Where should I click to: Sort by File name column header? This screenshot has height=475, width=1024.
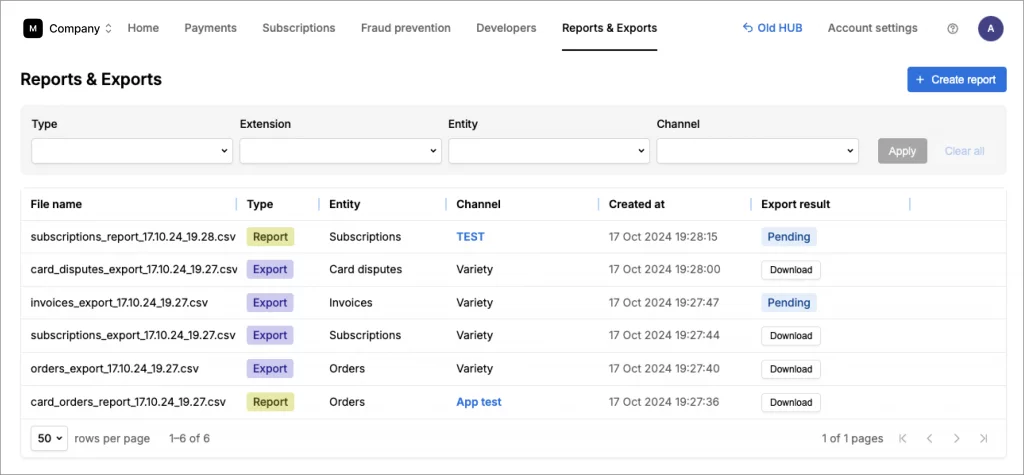[x=56, y=204]
